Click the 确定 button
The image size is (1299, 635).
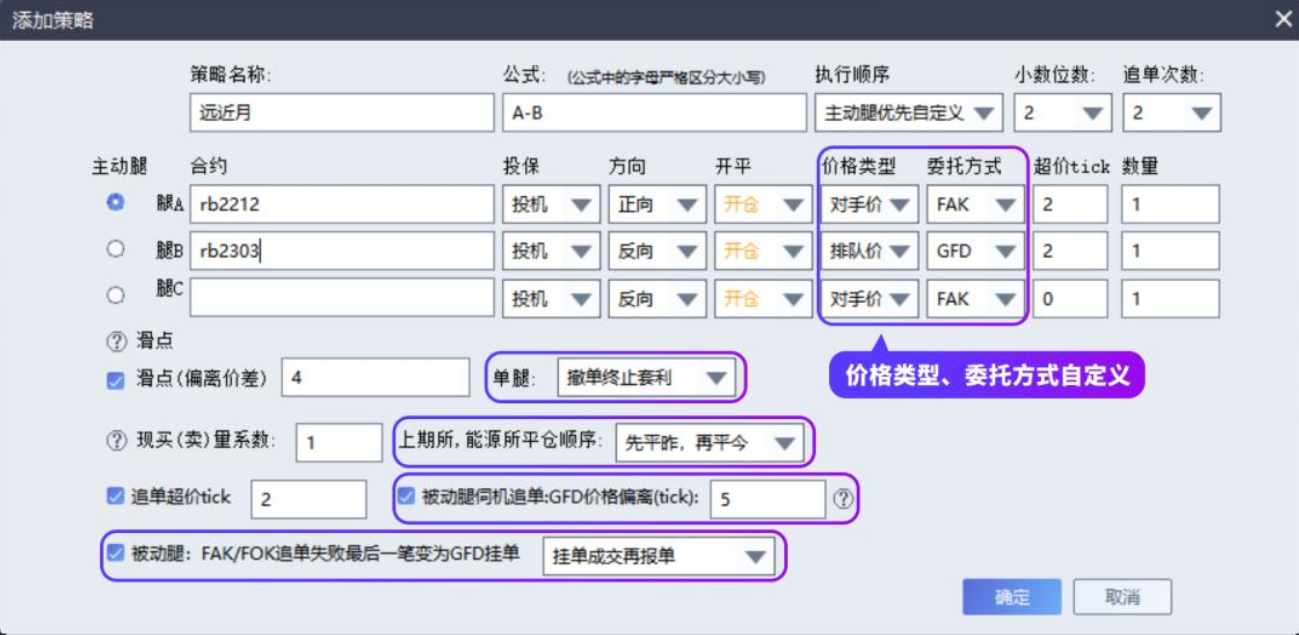pos(1012,597)
